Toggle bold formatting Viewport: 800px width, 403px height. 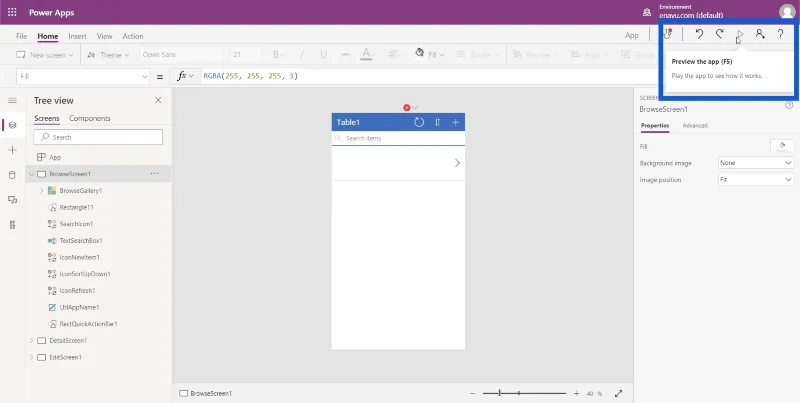coord(276,55)
